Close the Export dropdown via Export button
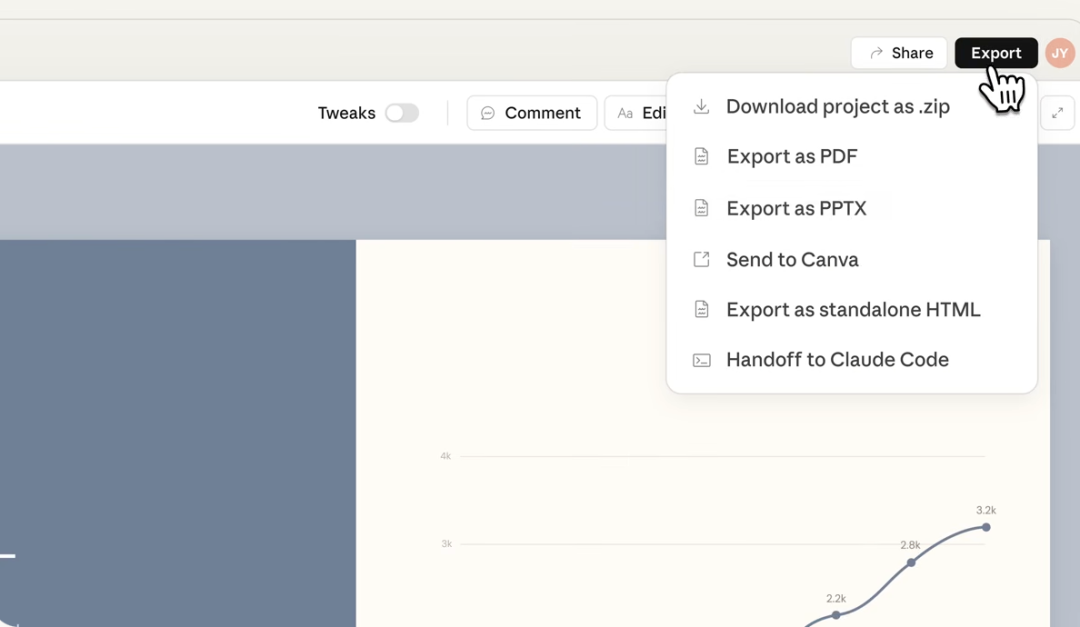This screenshot has width=1080, height=627. click(x=995, y=53)
